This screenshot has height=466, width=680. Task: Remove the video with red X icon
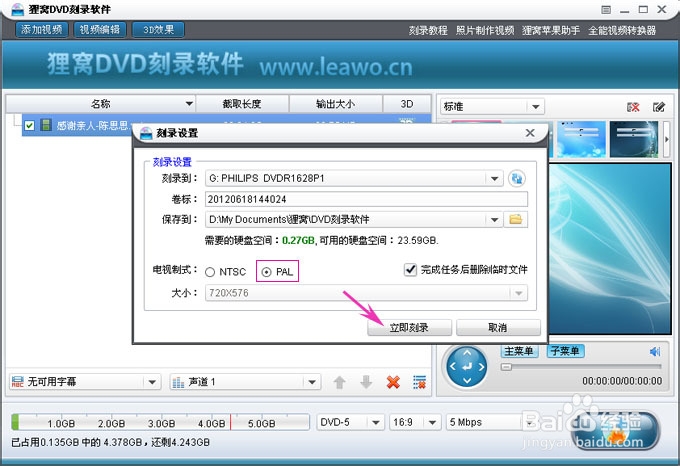click(x=393, y=382)
